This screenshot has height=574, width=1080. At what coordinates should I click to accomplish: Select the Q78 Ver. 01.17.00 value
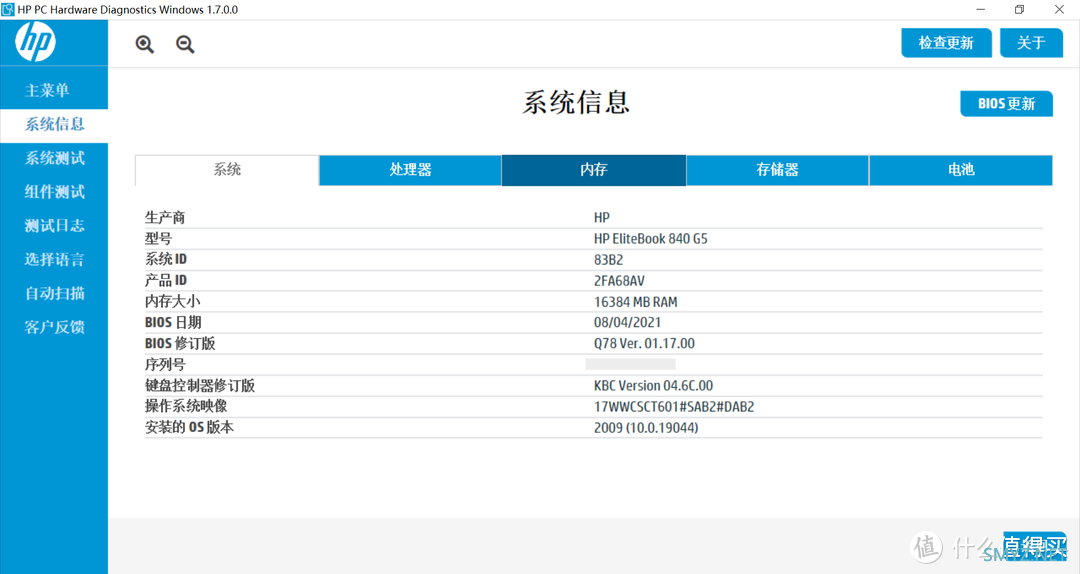[645, 344]
